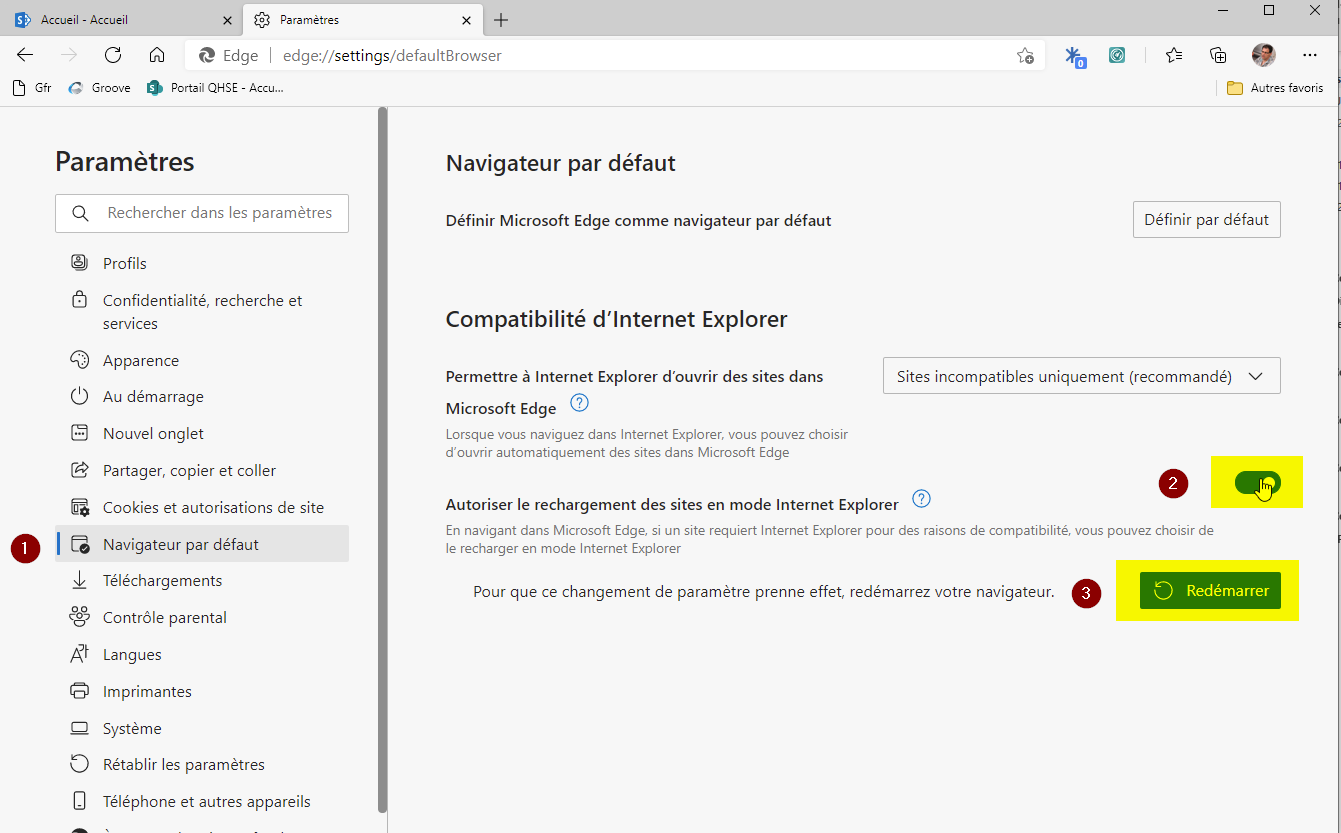This screenshot has height=833, width=1341.
Task: Go back with the browser back arrow
Action: pyautogui.click(x=25, y=55)
